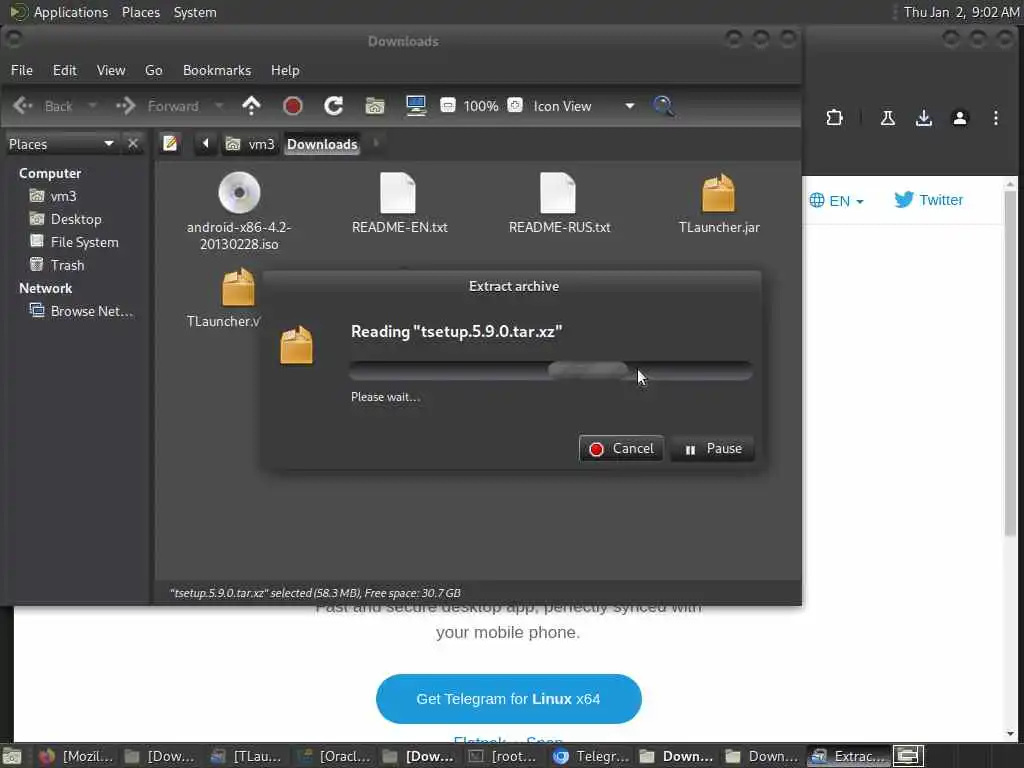Open the Bookmarks menu

click(217, 71)
